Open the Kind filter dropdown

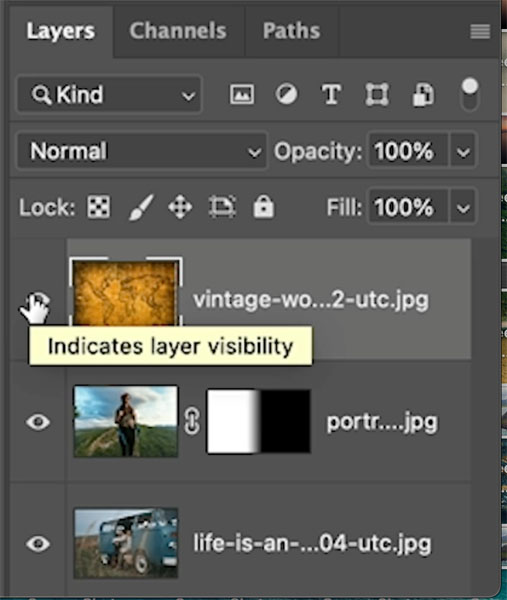click(109, 94)
